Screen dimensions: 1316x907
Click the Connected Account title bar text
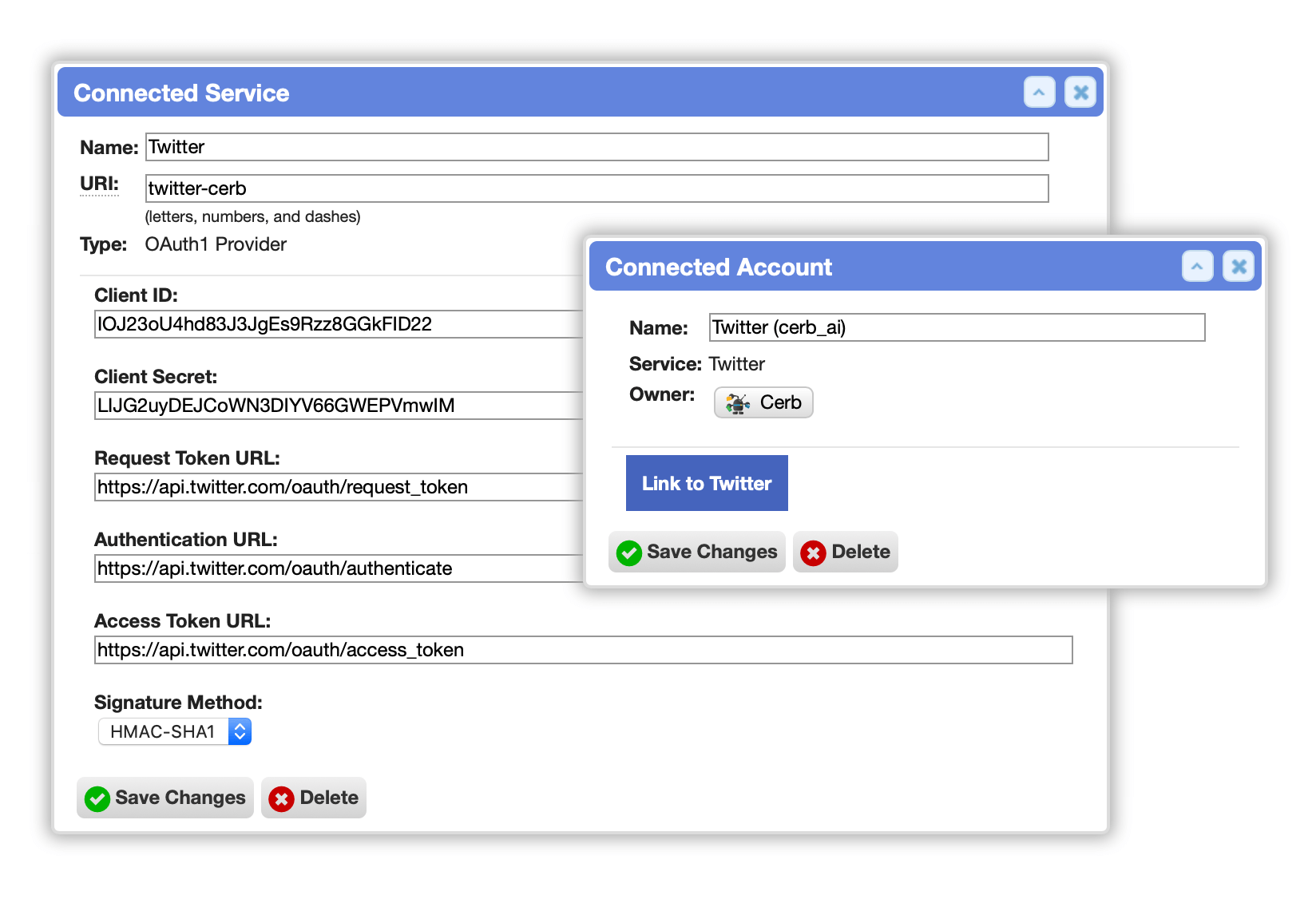click(x=719, y=267)
